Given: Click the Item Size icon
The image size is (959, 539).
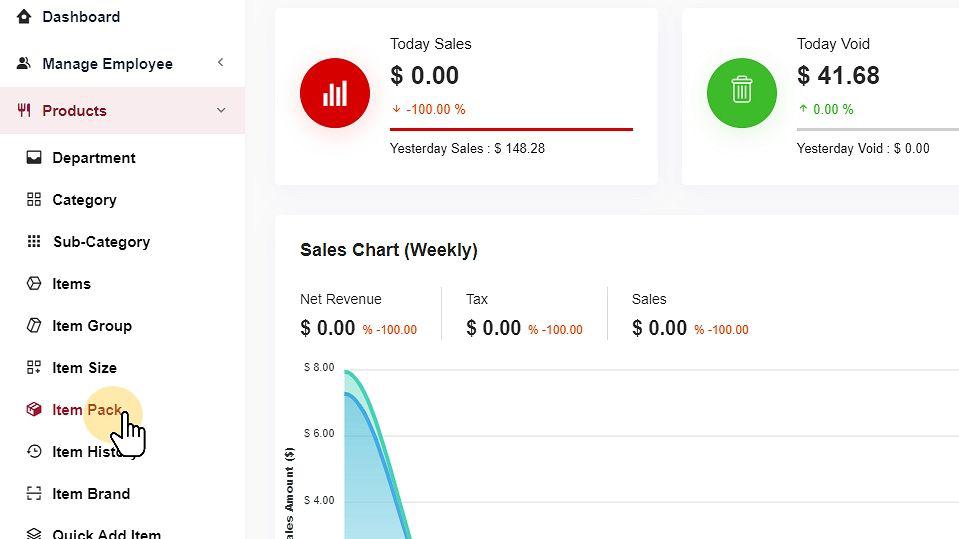Looking at the screenshot, I should [34, 368].
